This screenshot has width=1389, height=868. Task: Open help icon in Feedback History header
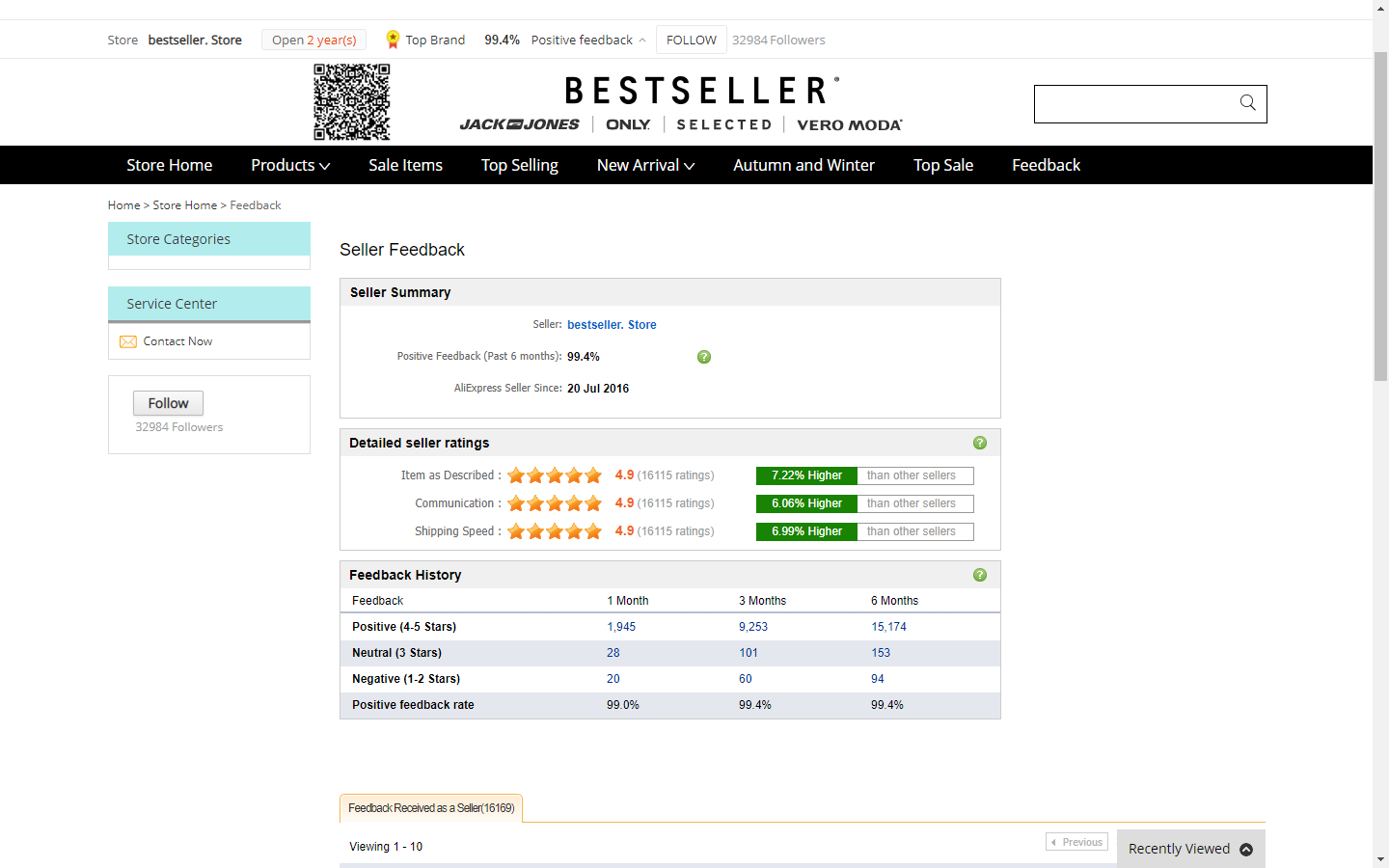[980, 575]
